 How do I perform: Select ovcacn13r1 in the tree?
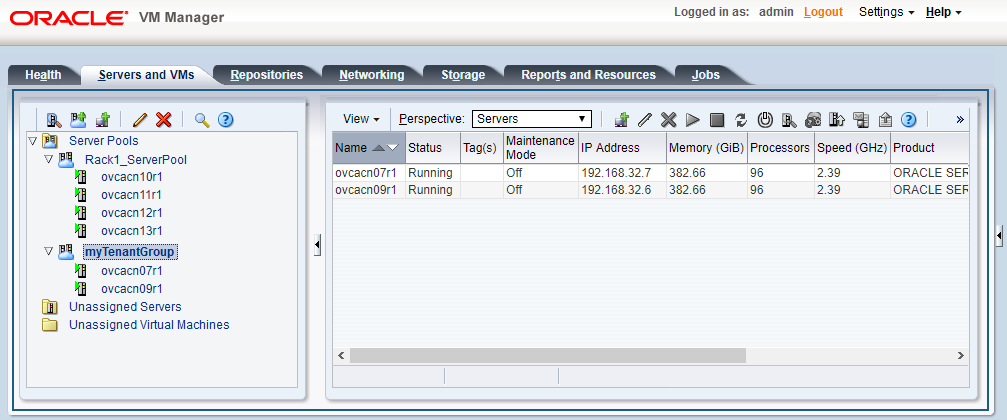click(132, 231)
